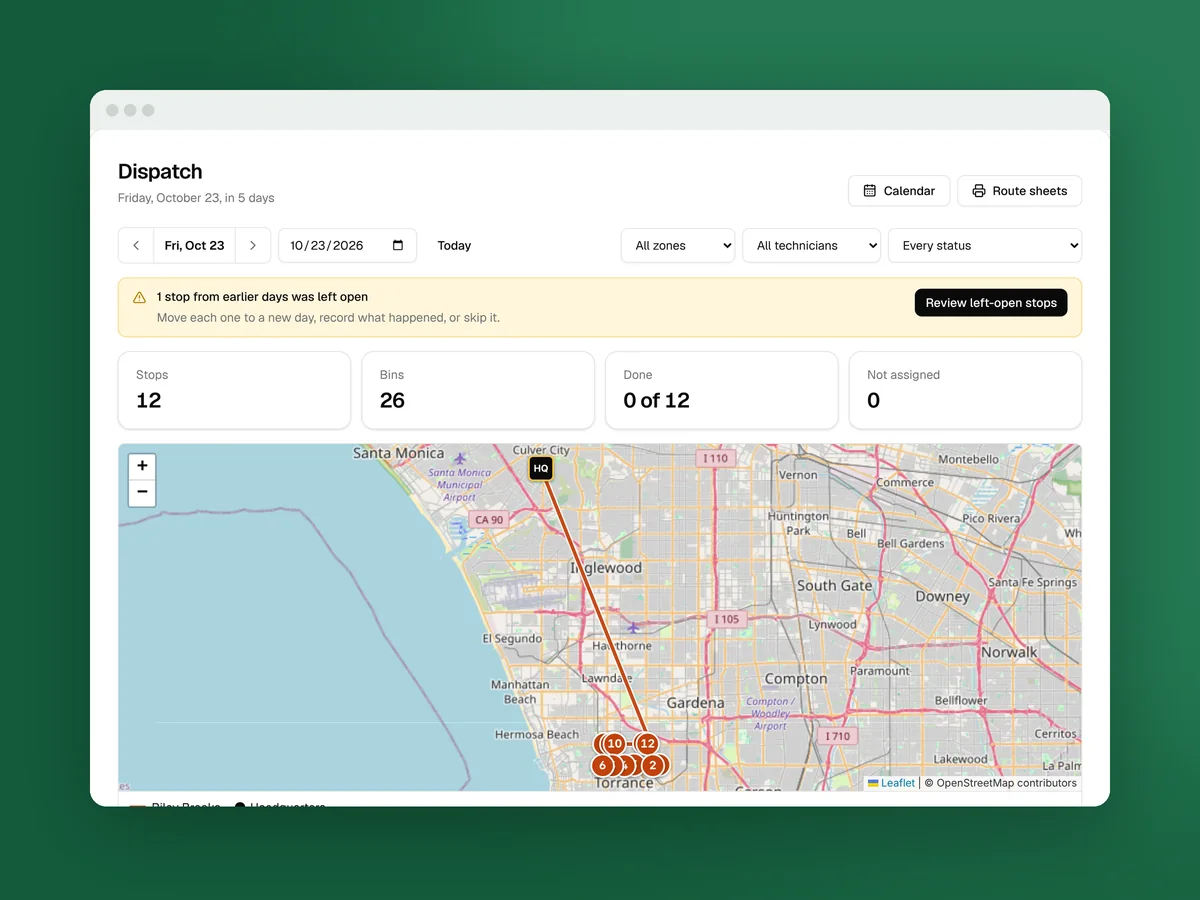Zoom out on the map
The width and height of the screenshot is (1200, 900).
(x=142, y=492)
